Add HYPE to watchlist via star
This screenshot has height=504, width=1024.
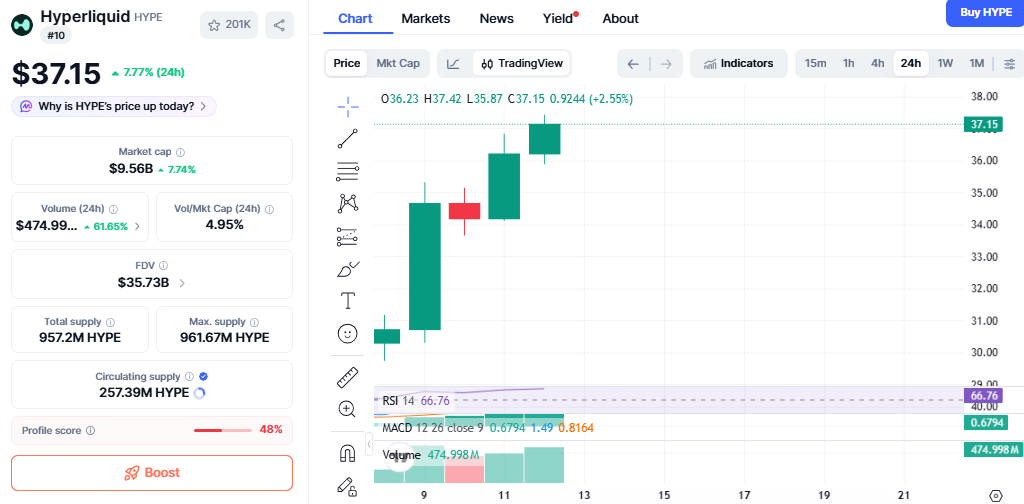click(229, 25)
